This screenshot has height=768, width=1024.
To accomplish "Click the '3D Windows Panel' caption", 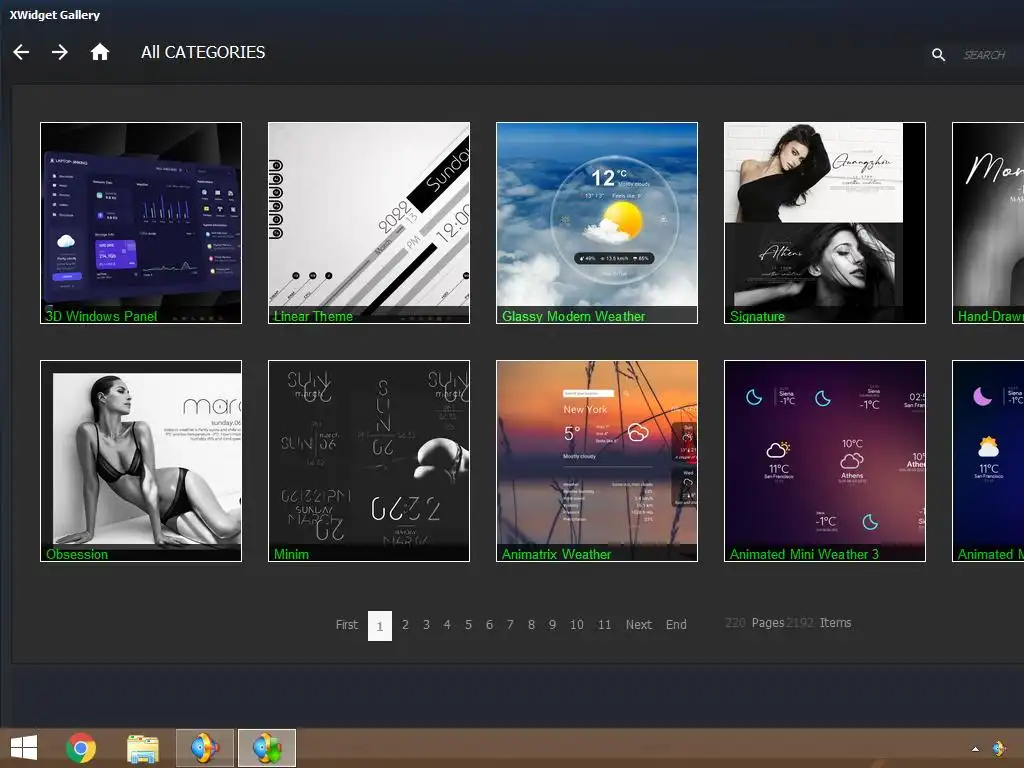I will (101, 317).
